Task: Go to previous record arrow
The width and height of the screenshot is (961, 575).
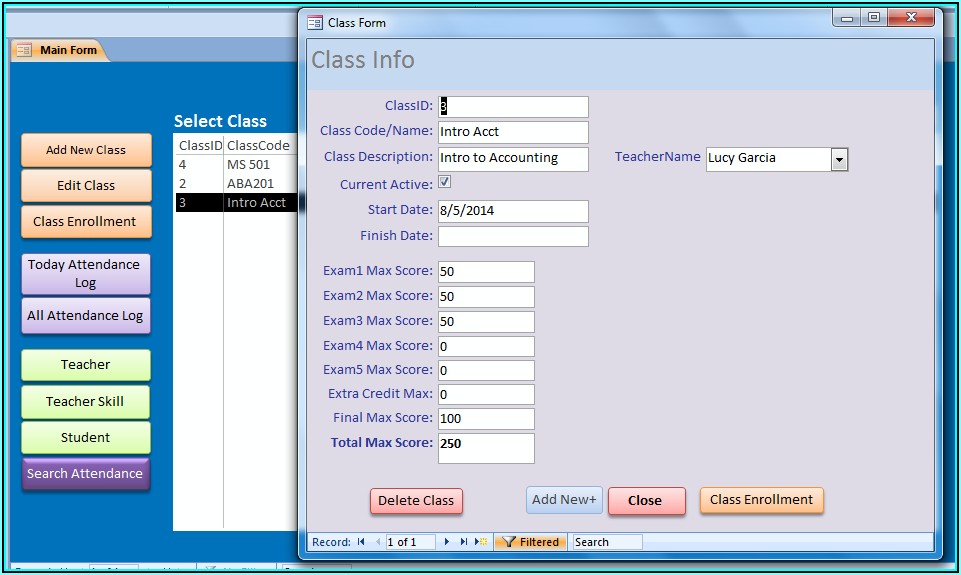Action: click(x=378, y=542)
